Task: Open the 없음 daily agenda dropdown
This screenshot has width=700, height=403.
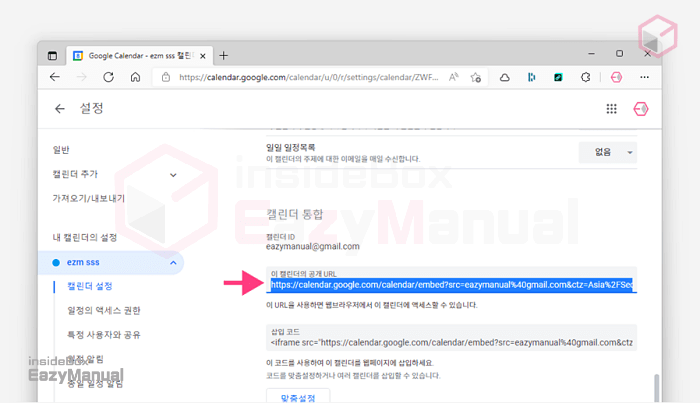Action: point(608,152)
